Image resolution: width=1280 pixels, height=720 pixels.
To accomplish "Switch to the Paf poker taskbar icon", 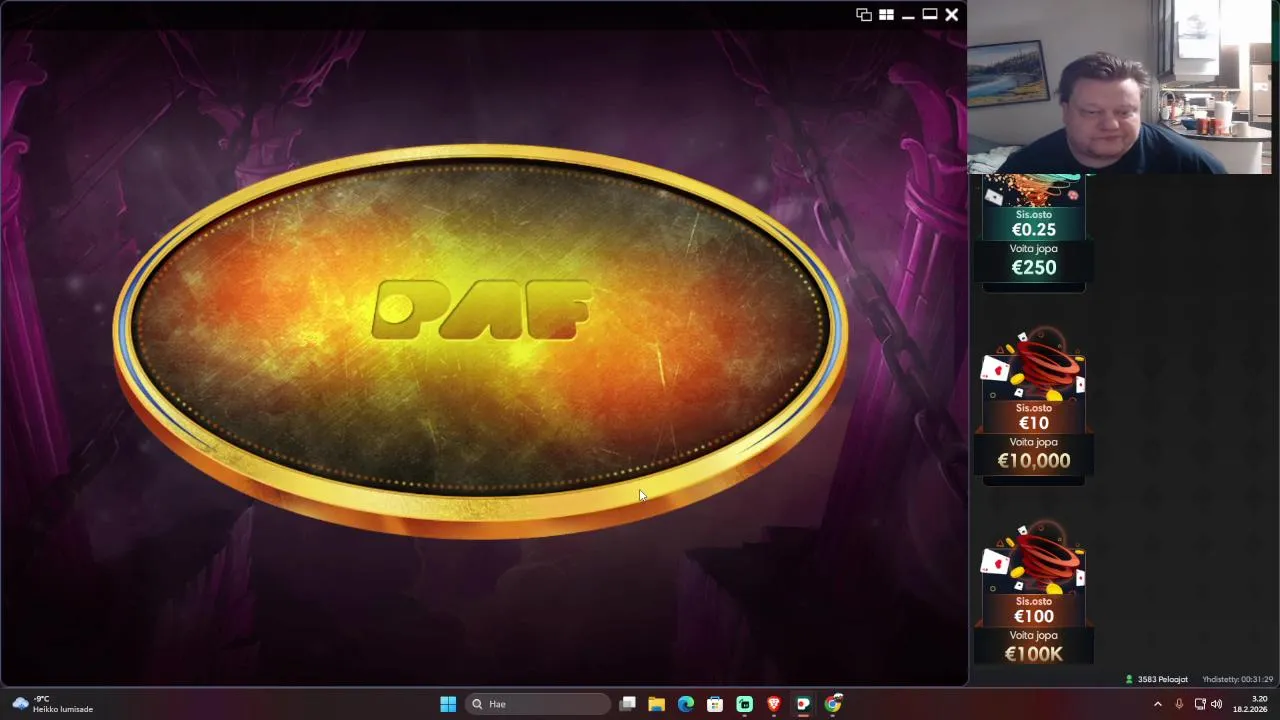I will 803,704.
